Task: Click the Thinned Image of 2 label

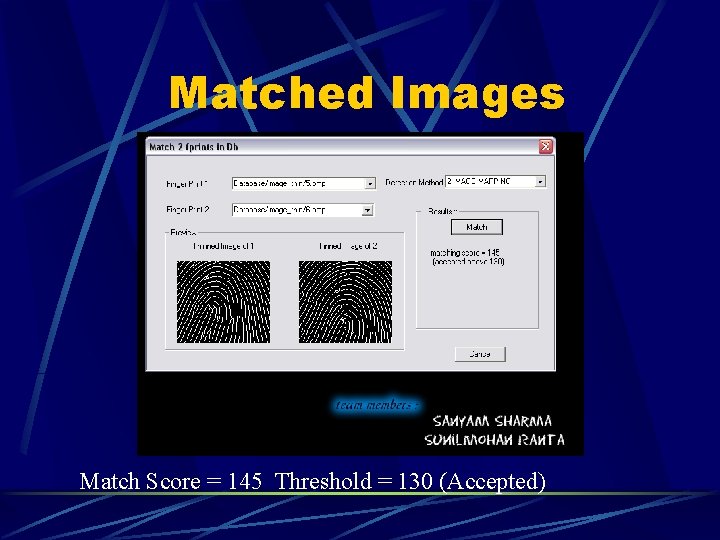Action: point(348,246)
